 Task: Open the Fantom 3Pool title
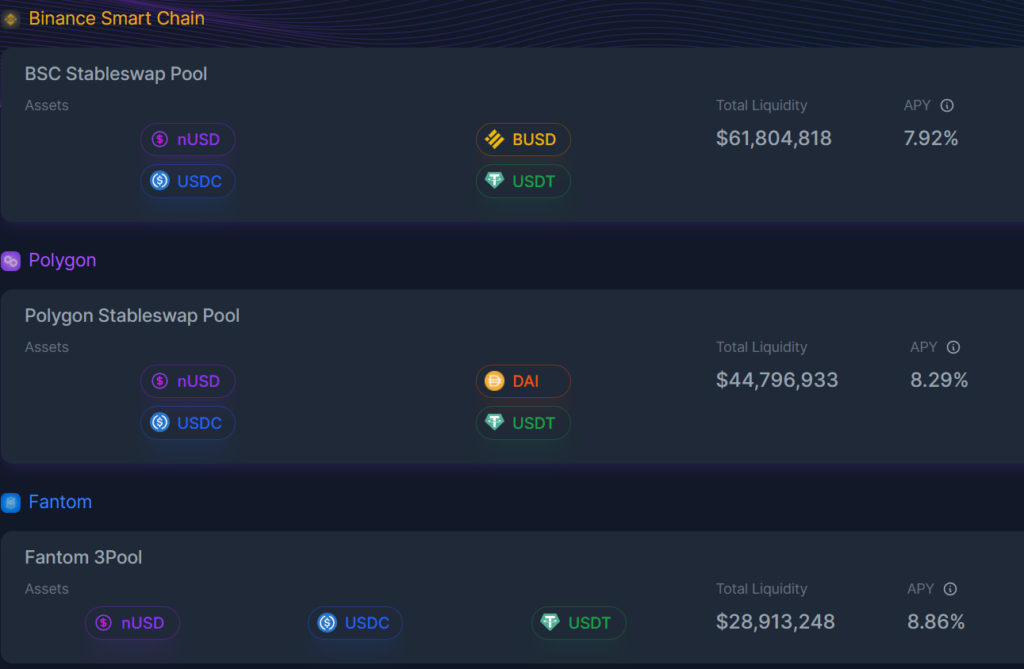pos(83,557)
